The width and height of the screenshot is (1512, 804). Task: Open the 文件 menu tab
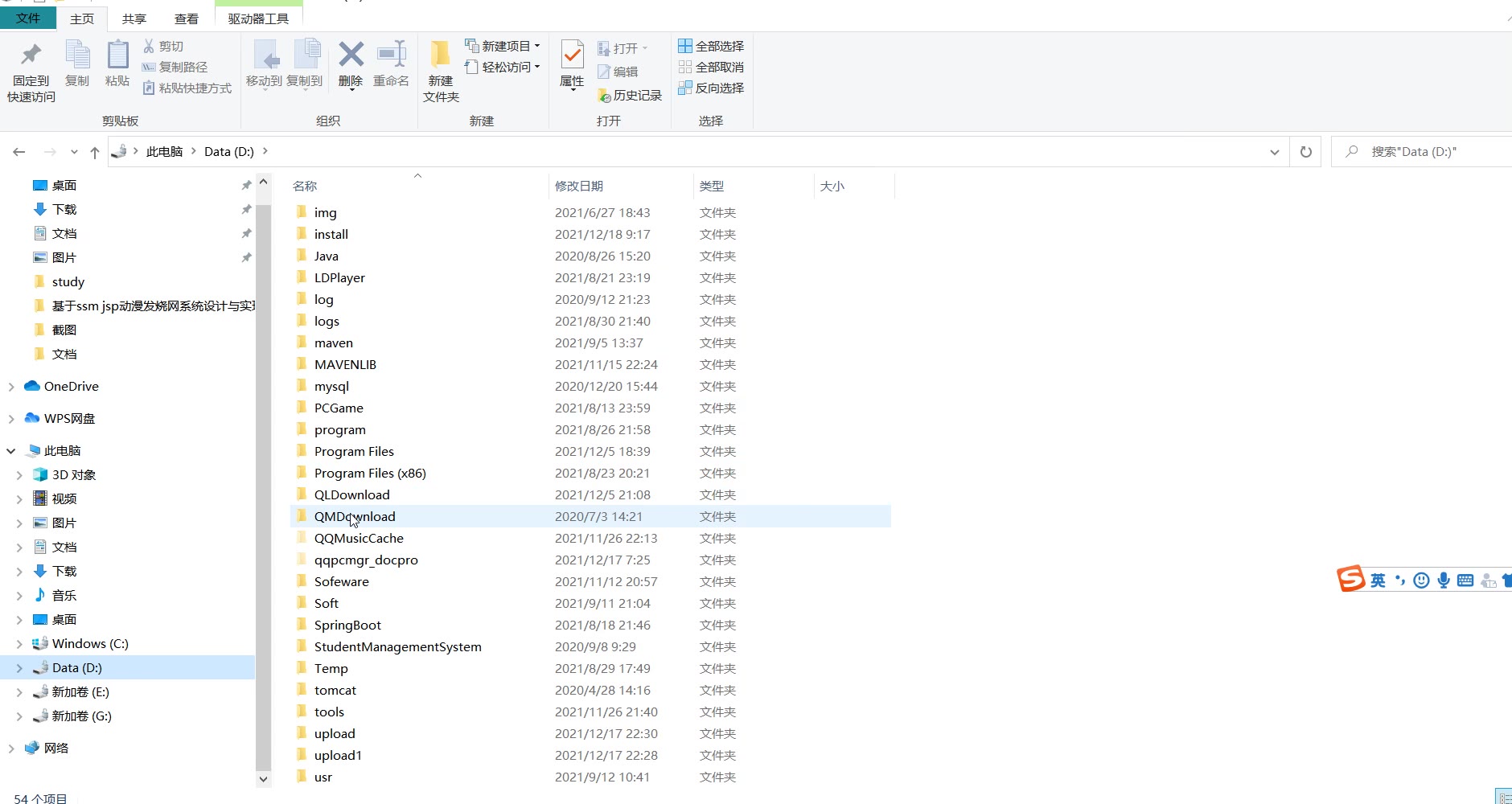click(28, 18)
